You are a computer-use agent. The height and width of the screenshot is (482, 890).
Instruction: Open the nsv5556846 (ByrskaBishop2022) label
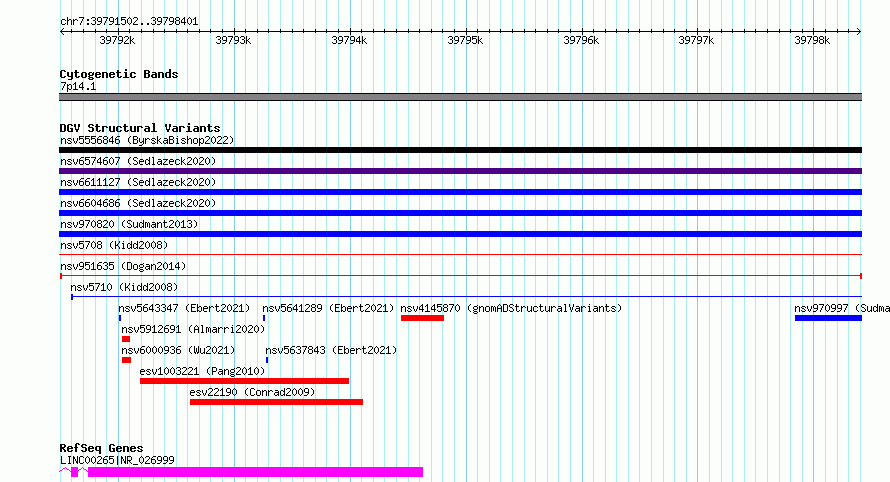coord(147,140)
